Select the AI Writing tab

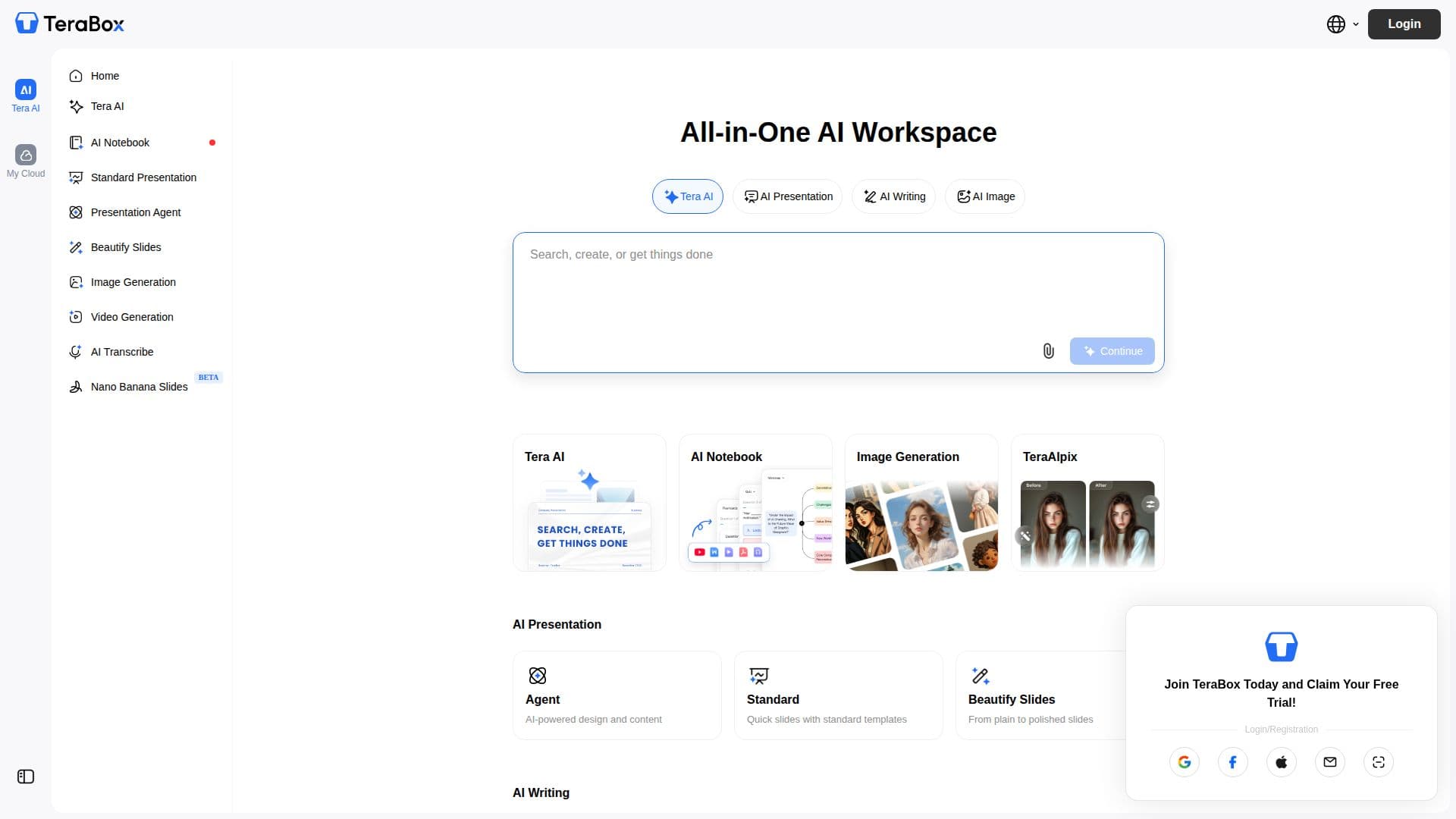tap(894, 196)
